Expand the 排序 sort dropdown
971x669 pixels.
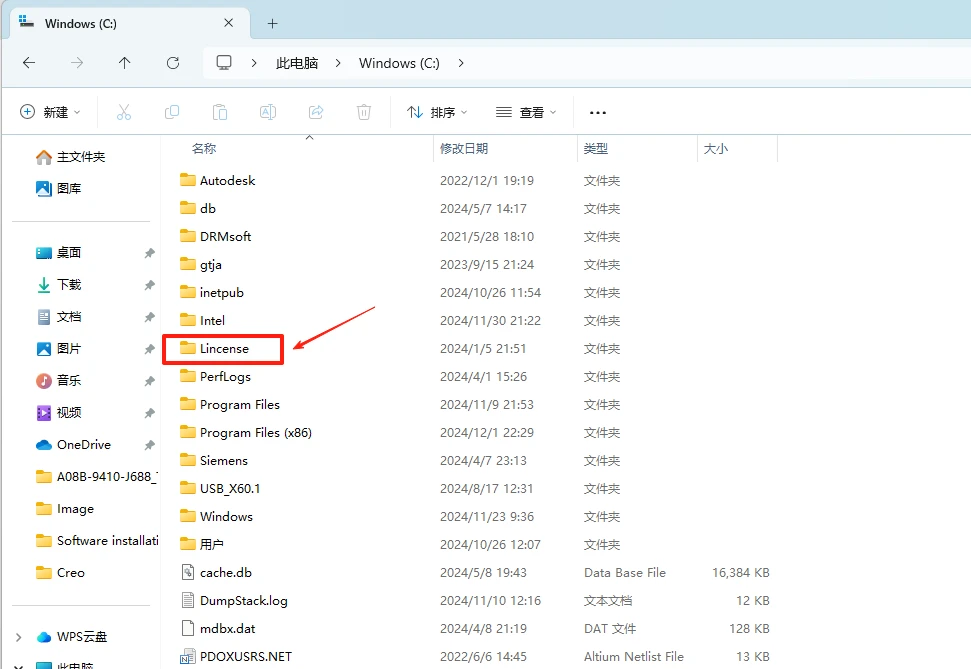point(436,112)
